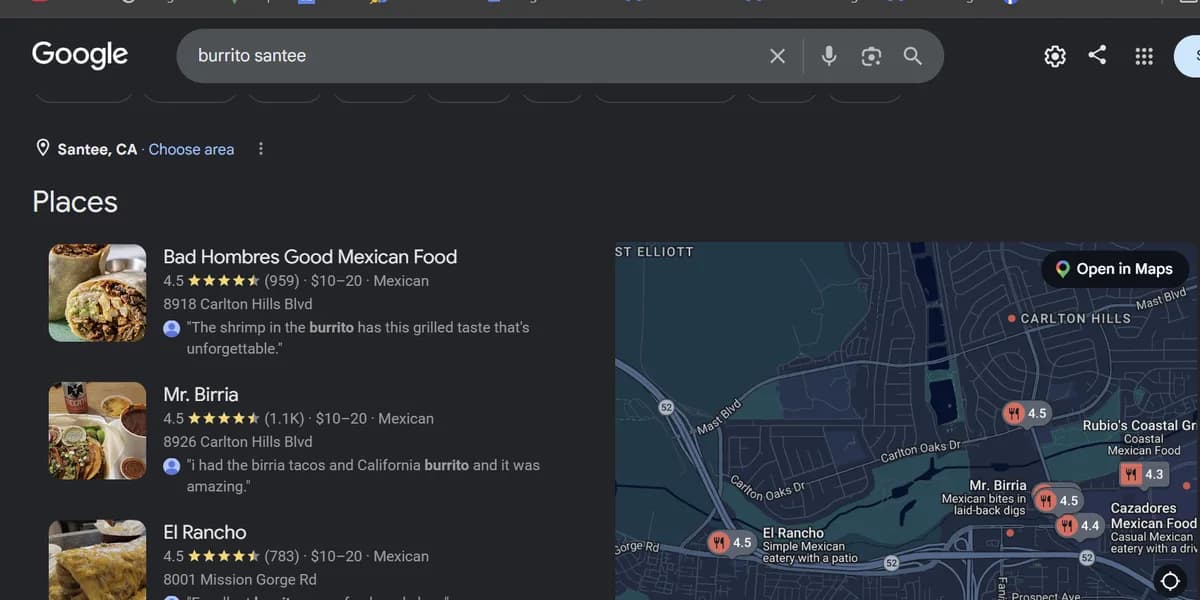1200x600 pixels.
Task: Click Open in Maps button
Action: point(1114,269)
